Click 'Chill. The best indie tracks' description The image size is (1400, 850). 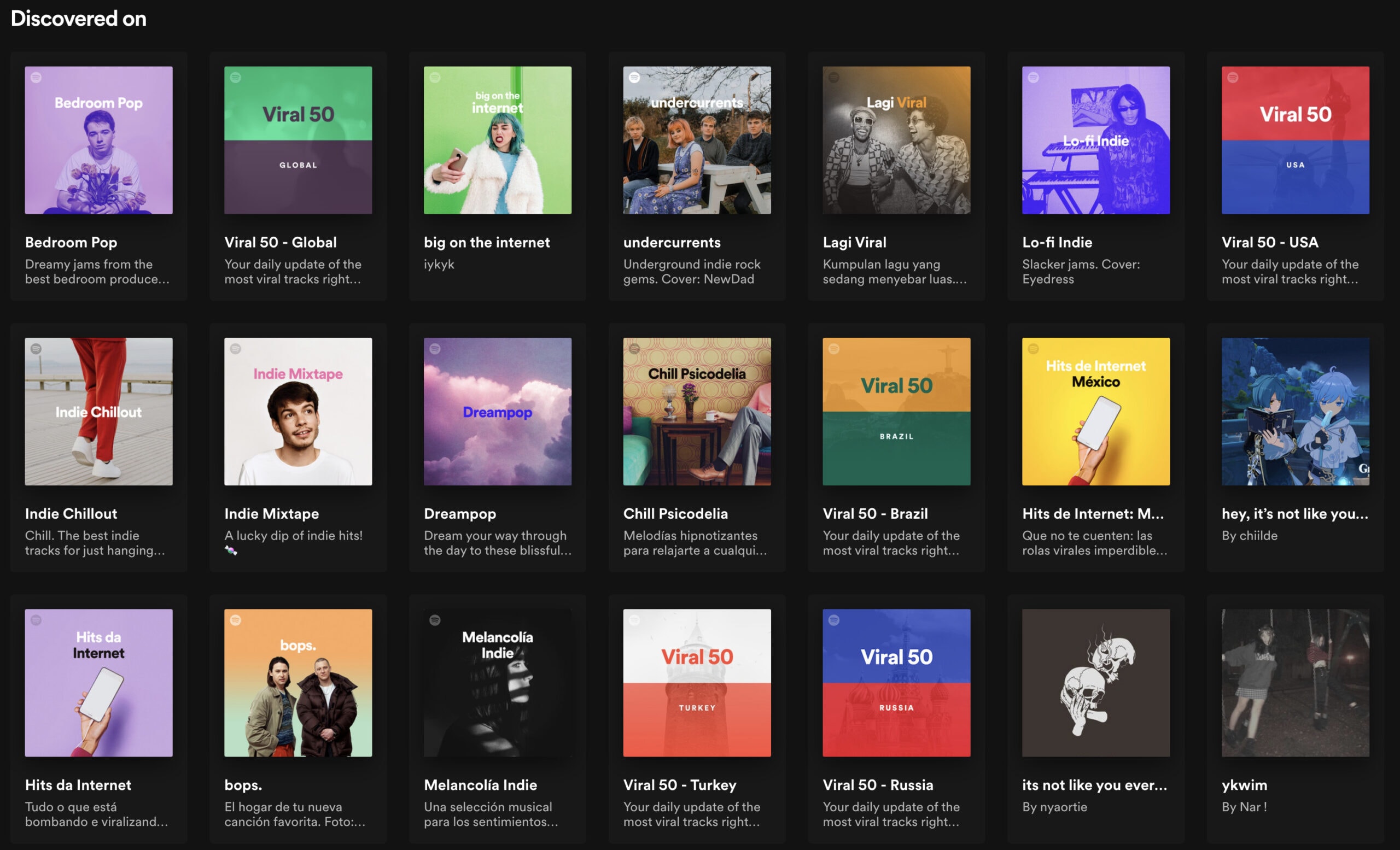click(x=96, y=543)
